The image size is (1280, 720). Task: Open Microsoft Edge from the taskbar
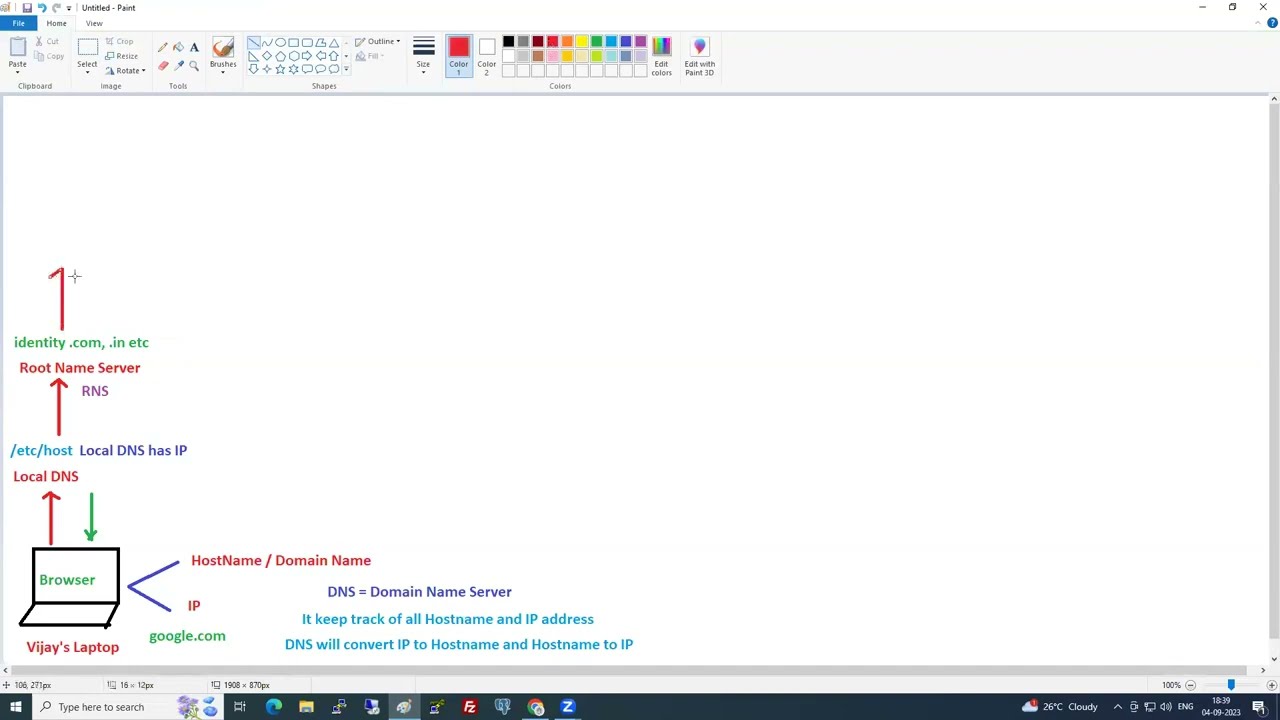click(x=273, y=707)
